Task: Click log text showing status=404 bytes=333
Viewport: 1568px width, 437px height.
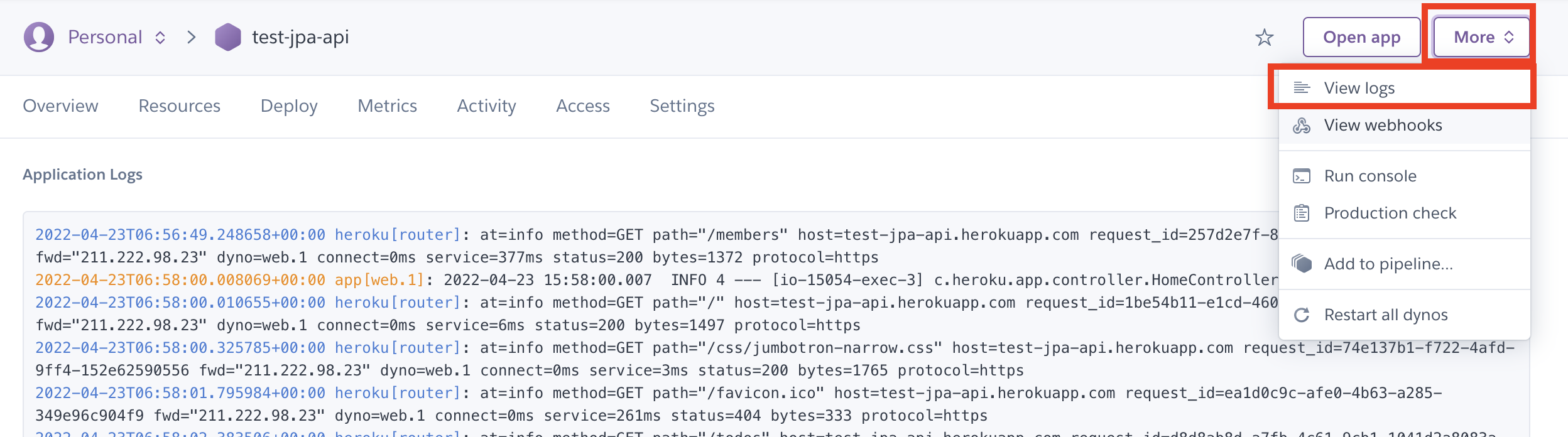Action: [761, 416]
